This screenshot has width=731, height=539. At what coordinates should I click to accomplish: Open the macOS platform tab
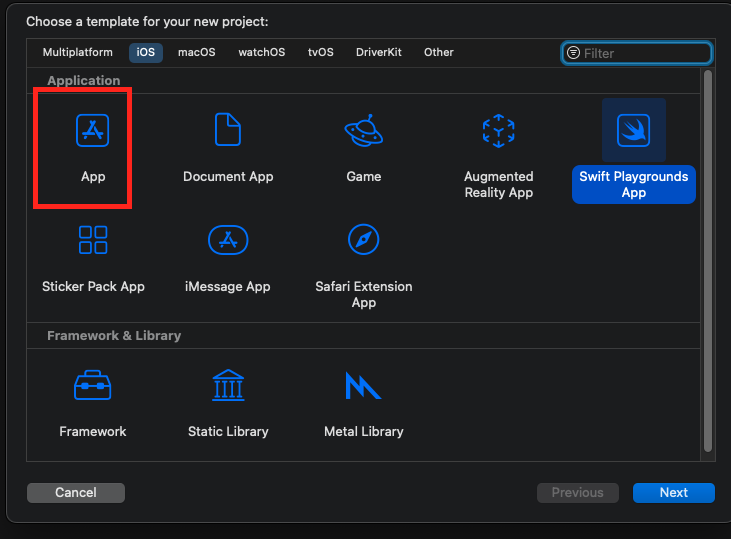(197, 52)
